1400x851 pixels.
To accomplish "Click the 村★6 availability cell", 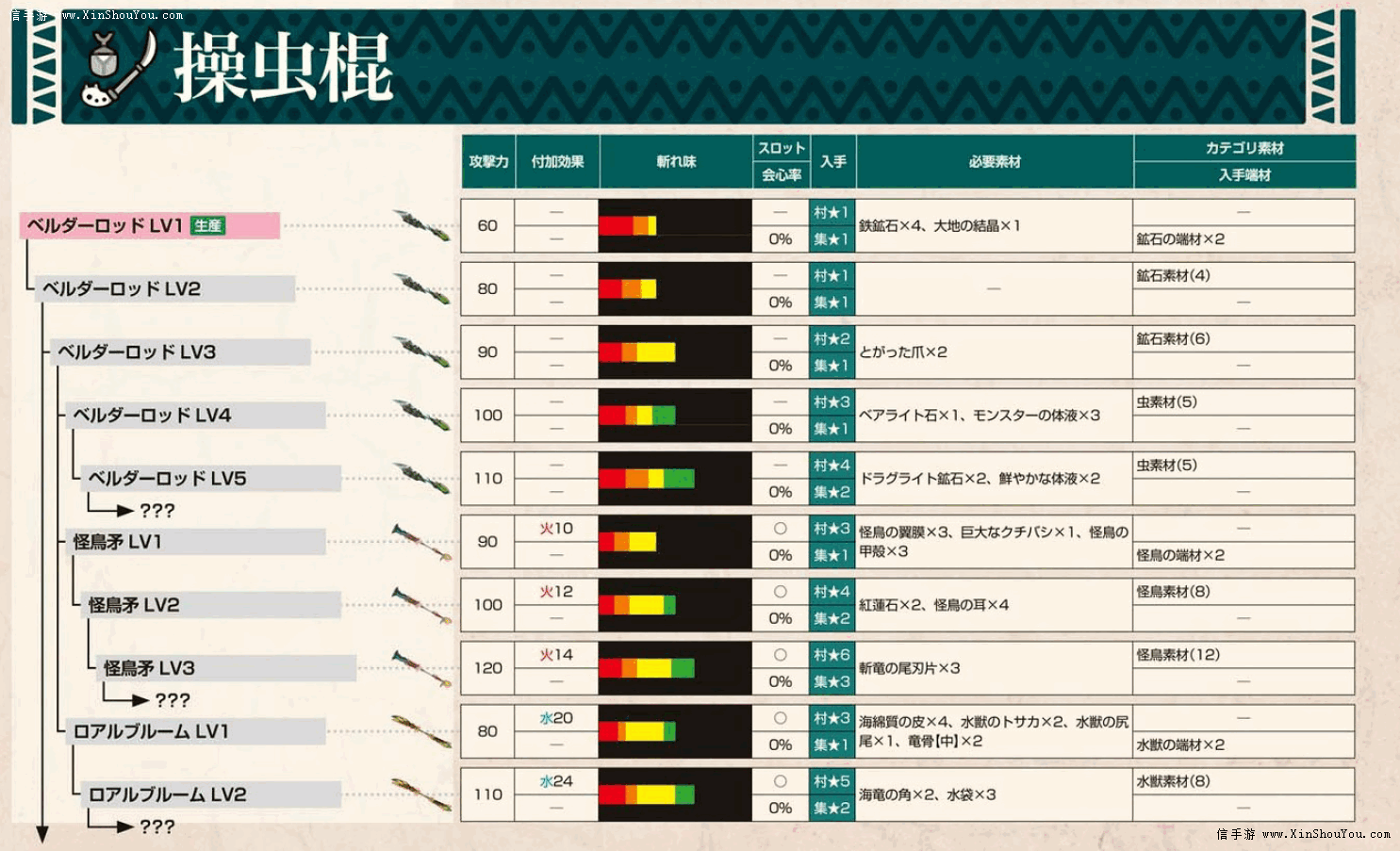I will pos(832,655).
